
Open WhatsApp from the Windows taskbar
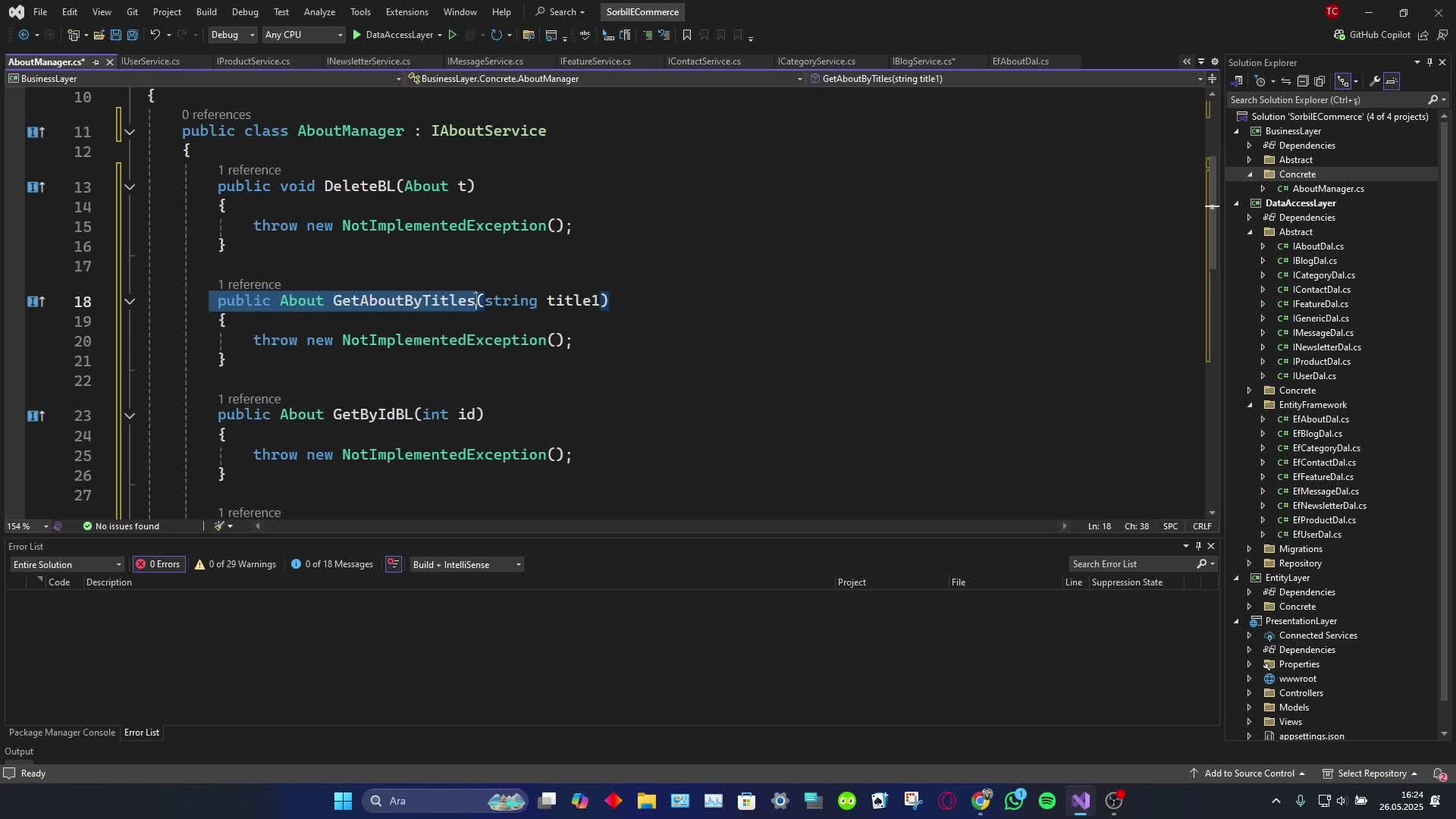click(1014, 801)
